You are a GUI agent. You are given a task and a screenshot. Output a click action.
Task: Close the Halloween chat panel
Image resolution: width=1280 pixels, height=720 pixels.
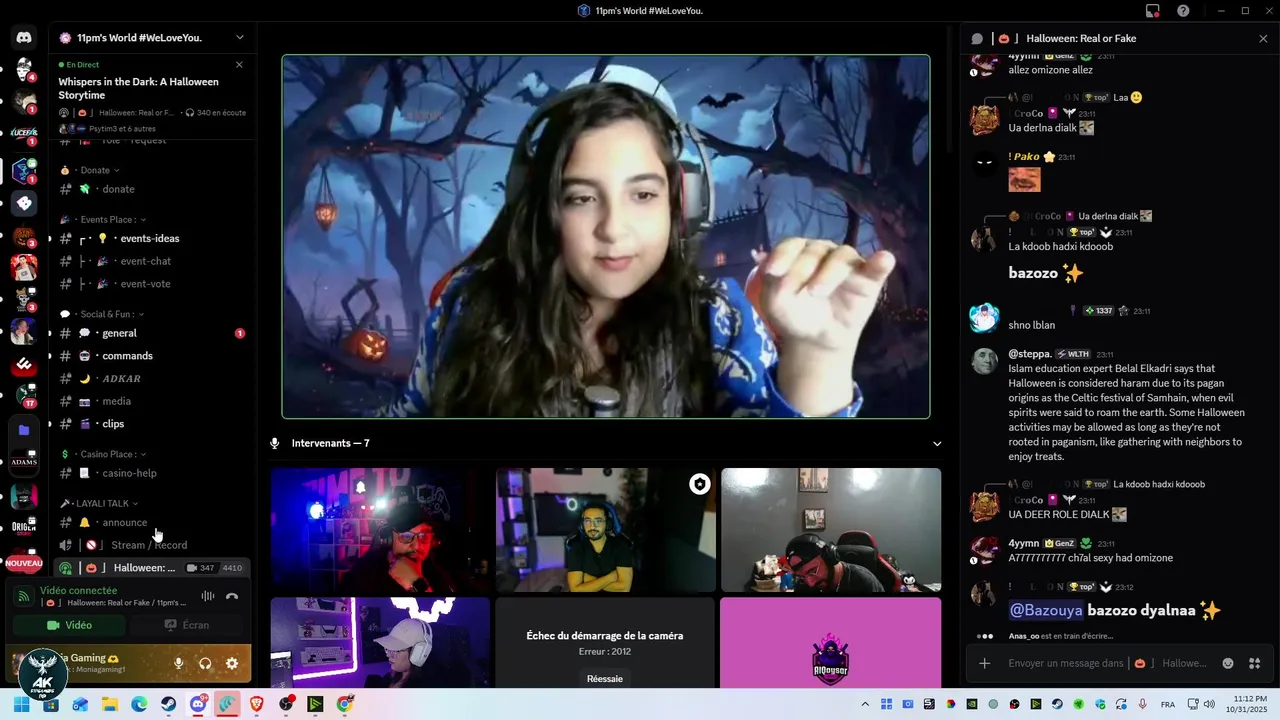click(1263, 38)
